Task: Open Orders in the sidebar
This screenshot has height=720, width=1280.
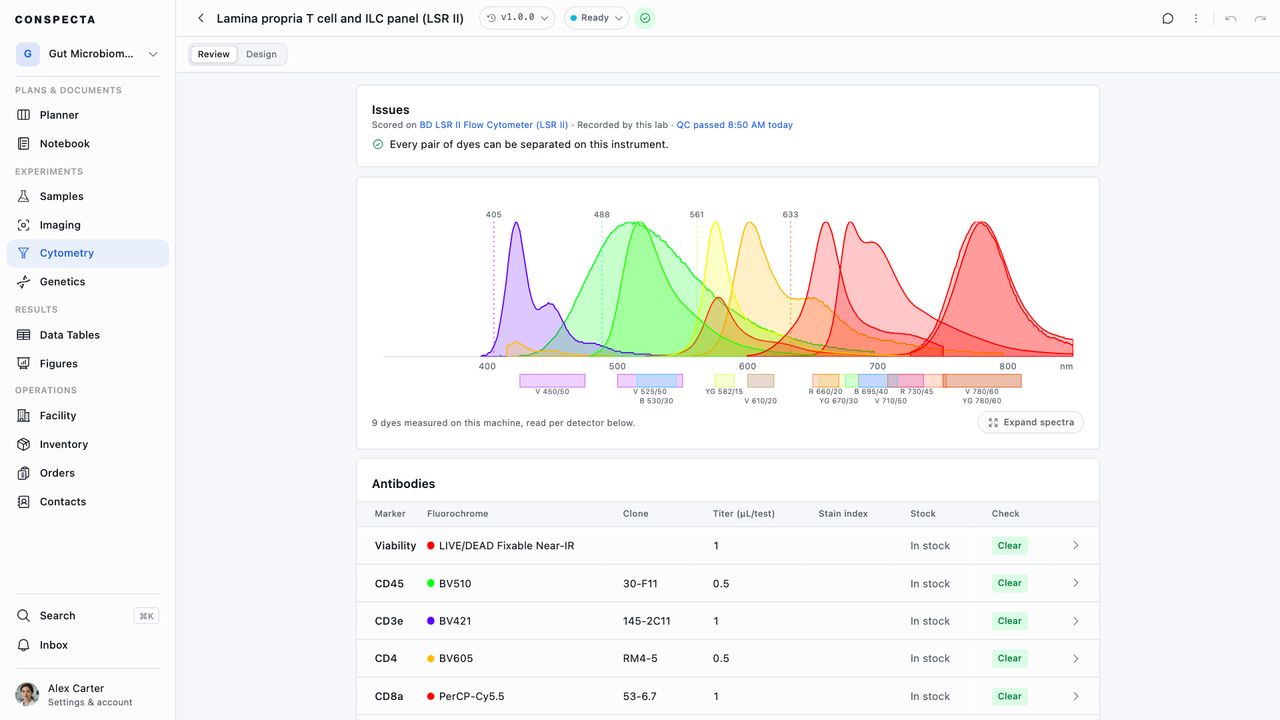Action: pyautogui.click(x=88, y=473)
